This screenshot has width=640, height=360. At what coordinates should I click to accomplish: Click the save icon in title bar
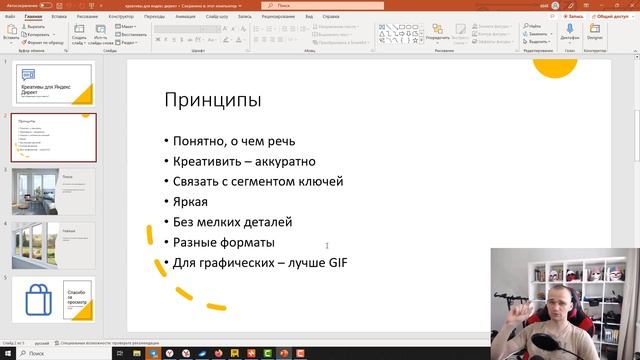(x=60, y=6)
